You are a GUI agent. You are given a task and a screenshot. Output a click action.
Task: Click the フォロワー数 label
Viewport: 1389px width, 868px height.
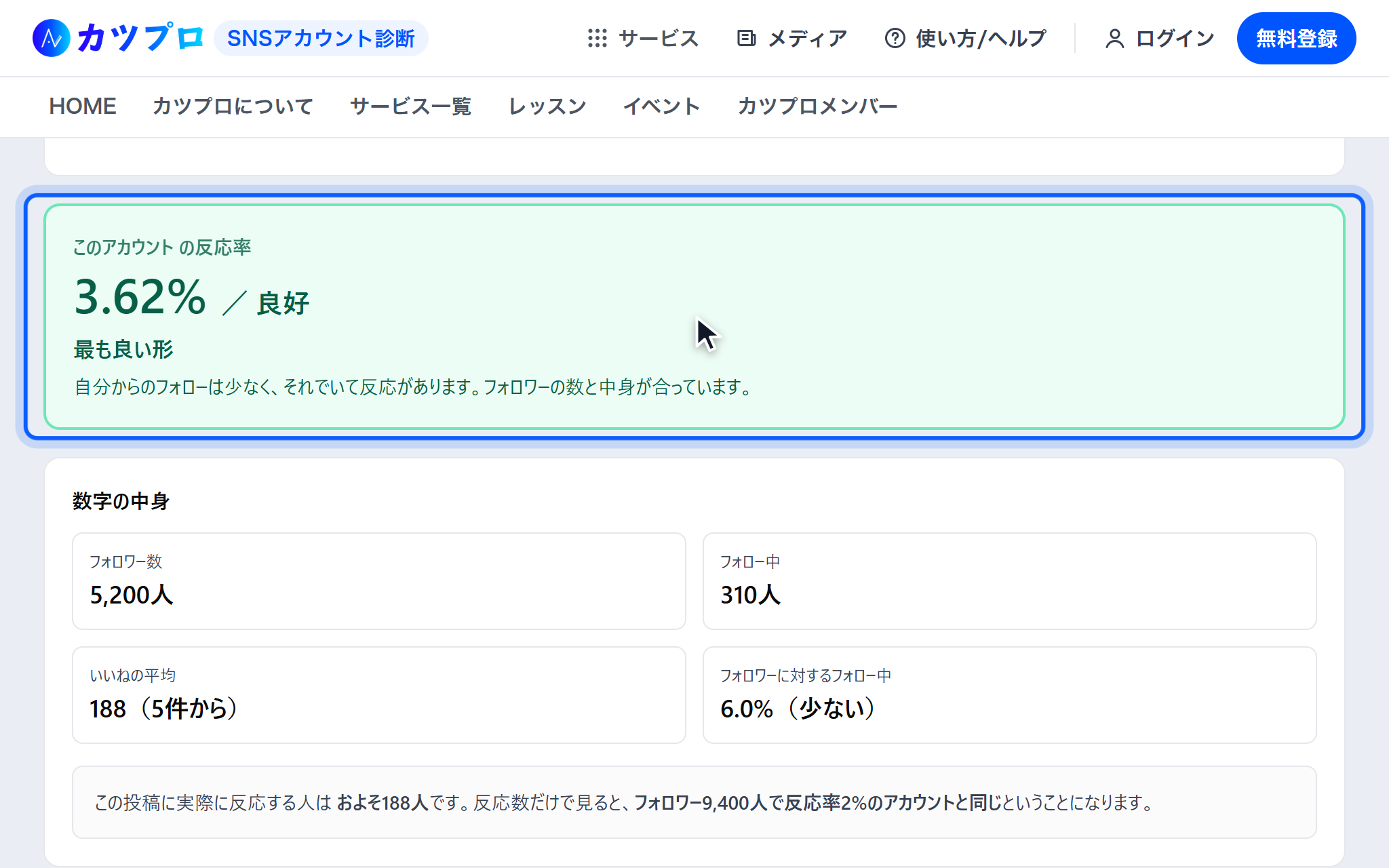pos(126,562)
